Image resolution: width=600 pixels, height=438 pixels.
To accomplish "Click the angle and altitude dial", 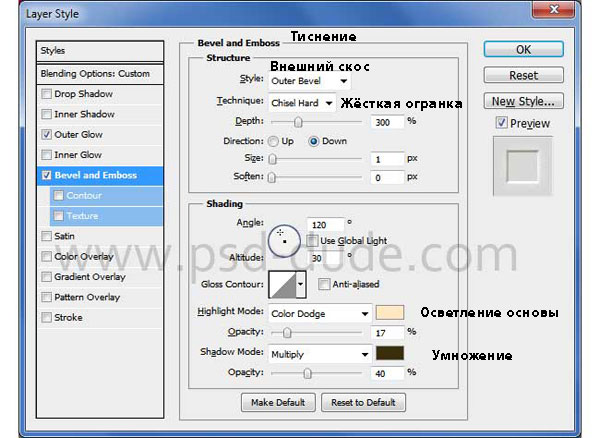I will (x=284, y=241).
